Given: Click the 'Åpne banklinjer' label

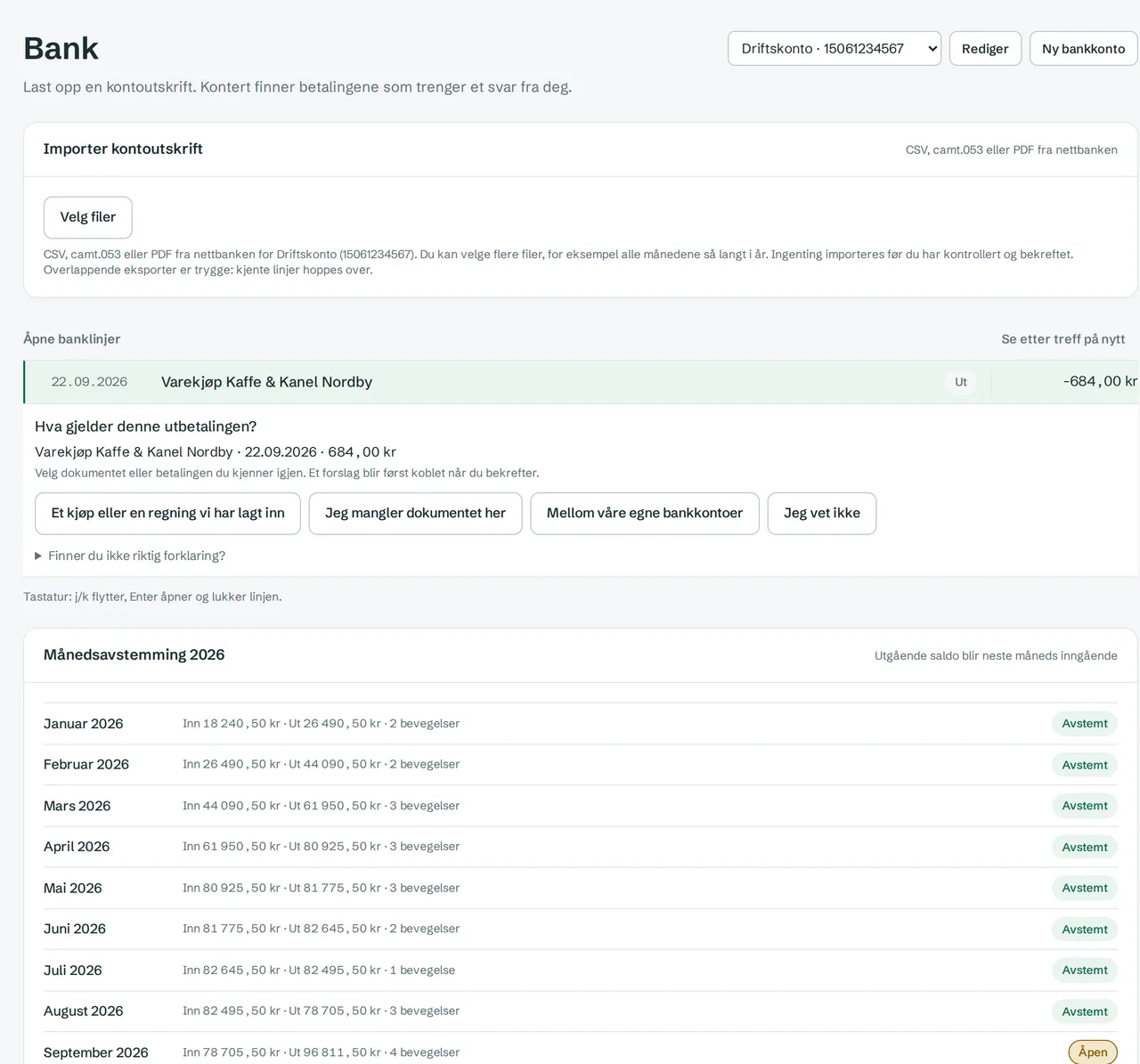Looking at the screenshot, I should (71, 339).
